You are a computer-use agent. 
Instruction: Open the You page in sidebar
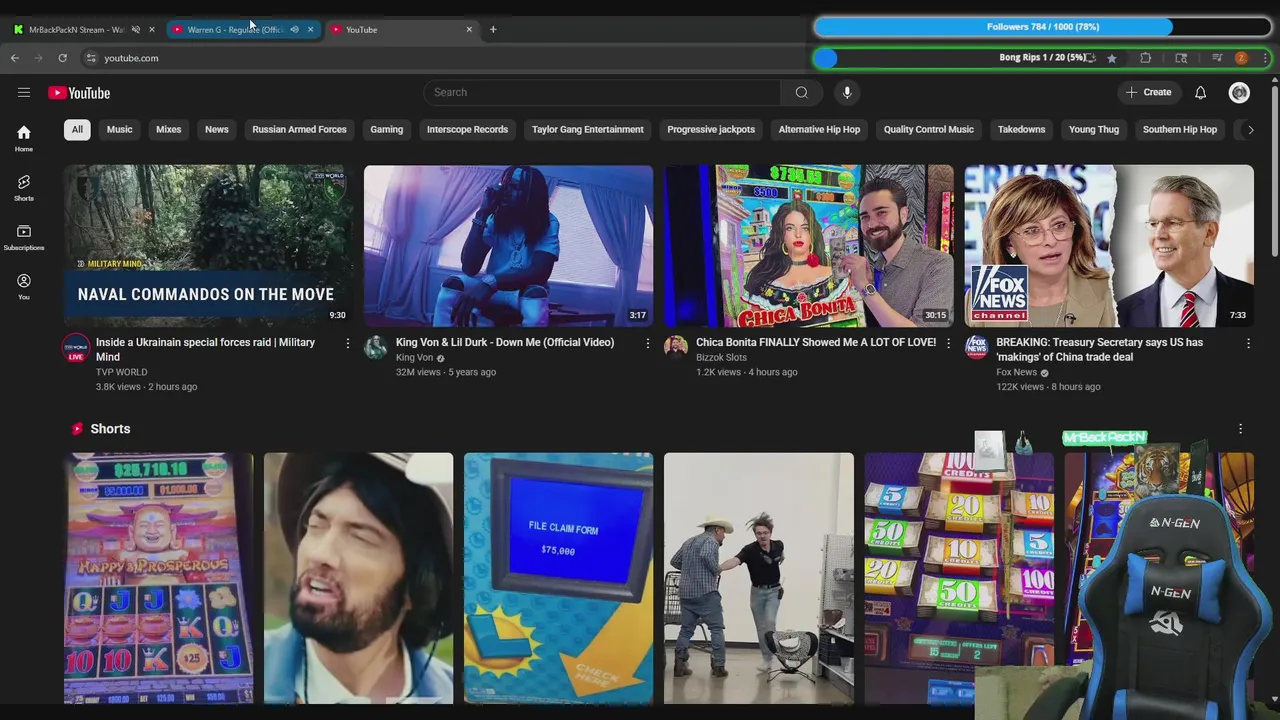tap(24, 287)
